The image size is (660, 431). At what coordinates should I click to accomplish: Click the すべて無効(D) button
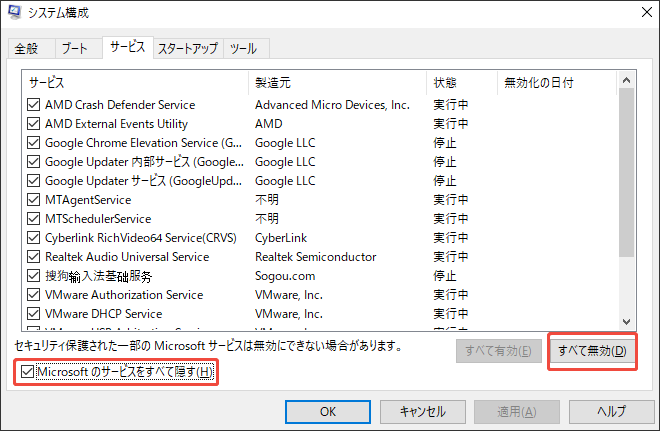[x=592, y=351]
